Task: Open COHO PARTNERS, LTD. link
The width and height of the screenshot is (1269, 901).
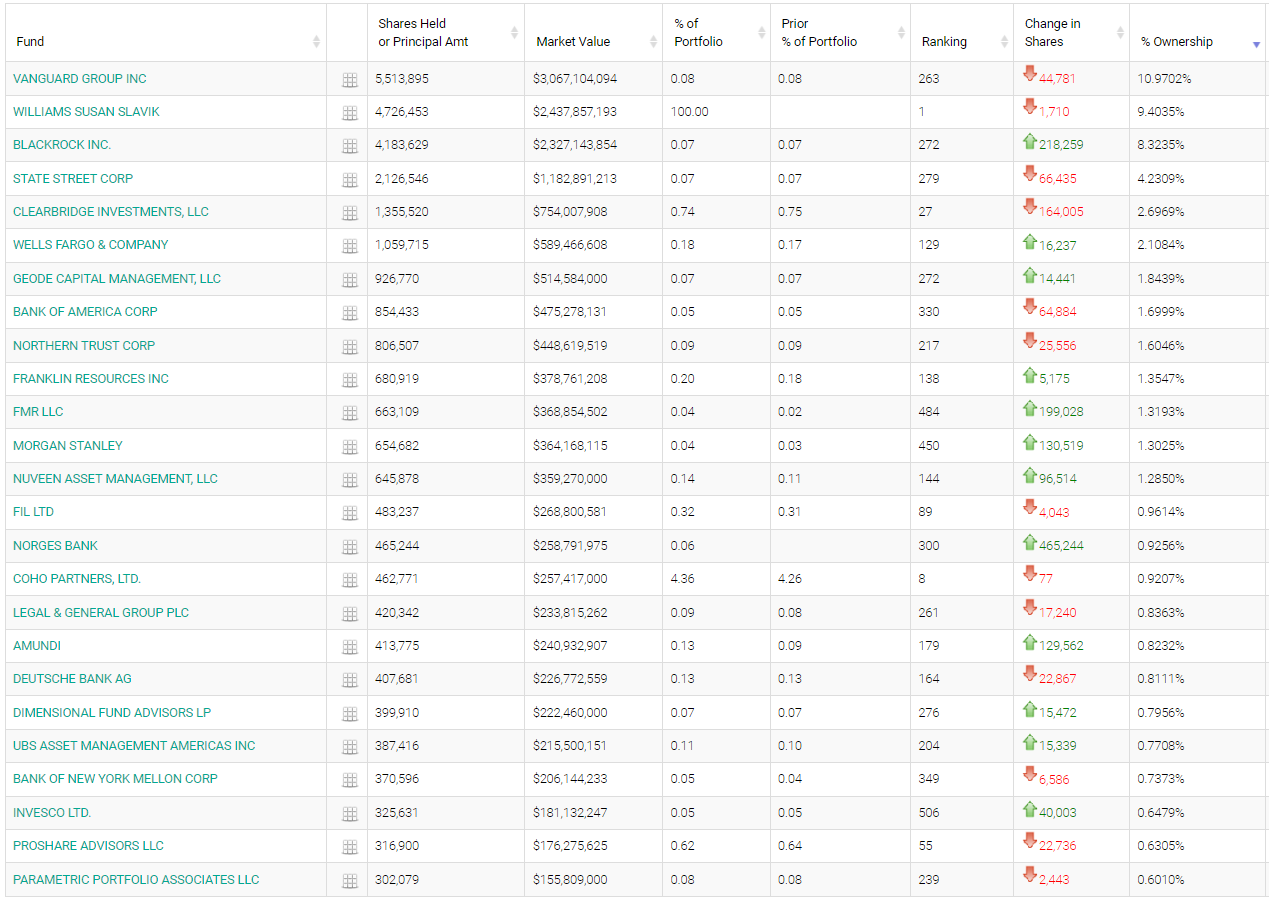Action: click(77, 579)
